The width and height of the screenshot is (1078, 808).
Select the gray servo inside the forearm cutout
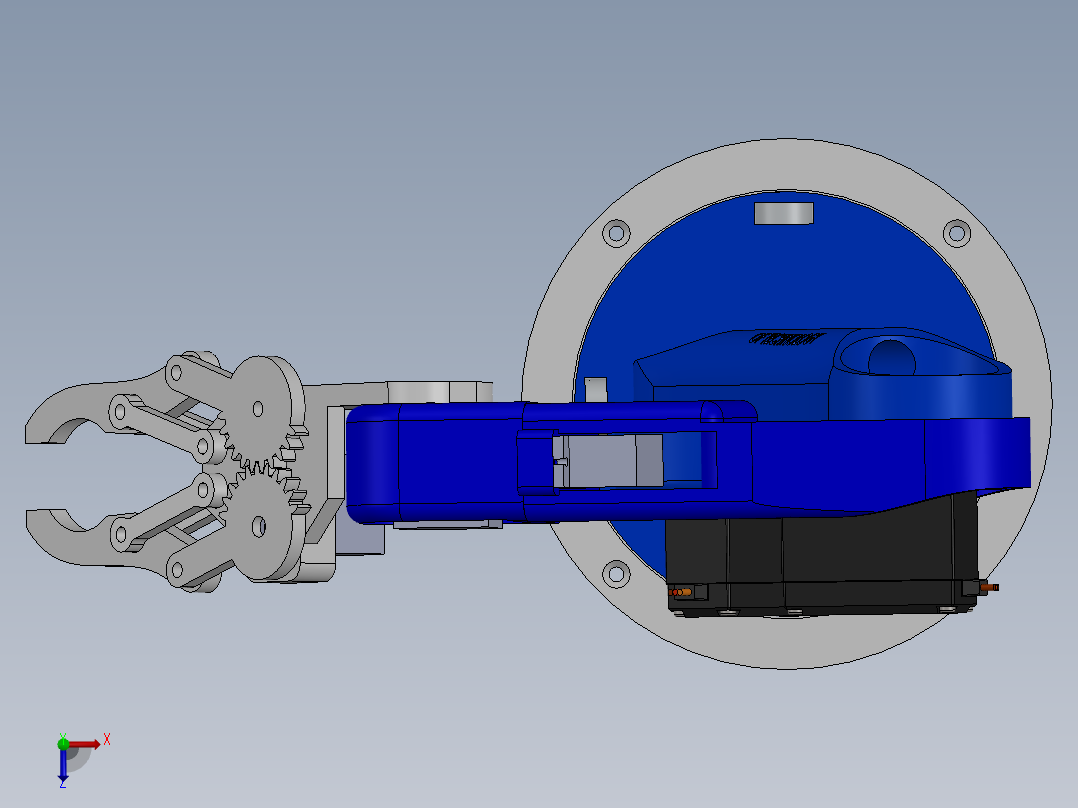pos(608,461)
